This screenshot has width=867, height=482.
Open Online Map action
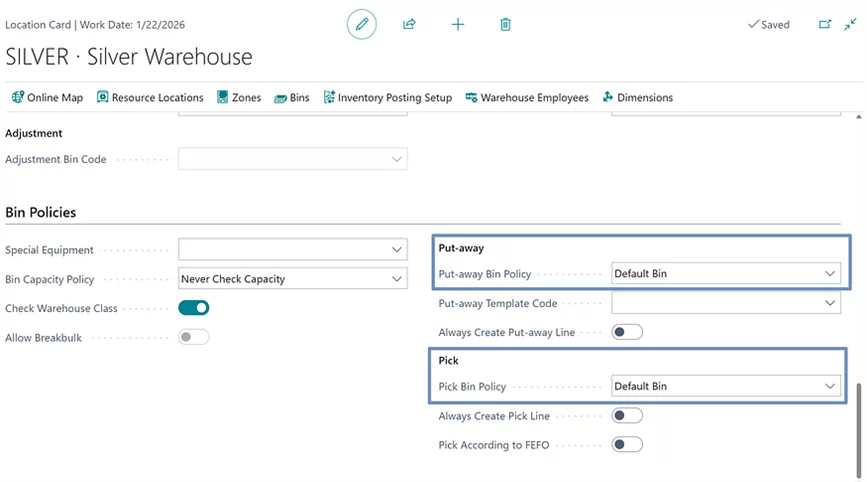click(x=47, y=97)
